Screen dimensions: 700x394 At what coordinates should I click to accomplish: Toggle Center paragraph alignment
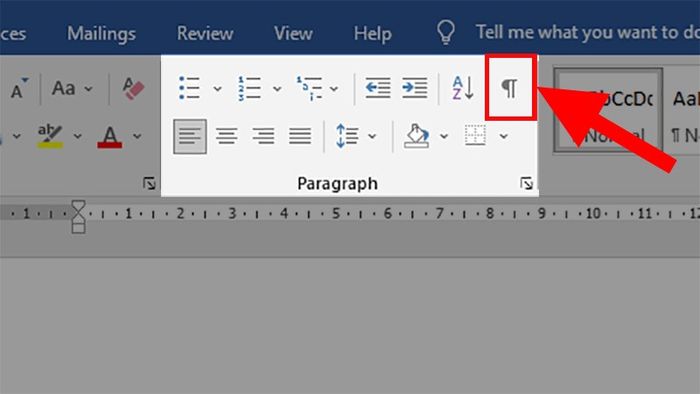coord(226,136)
